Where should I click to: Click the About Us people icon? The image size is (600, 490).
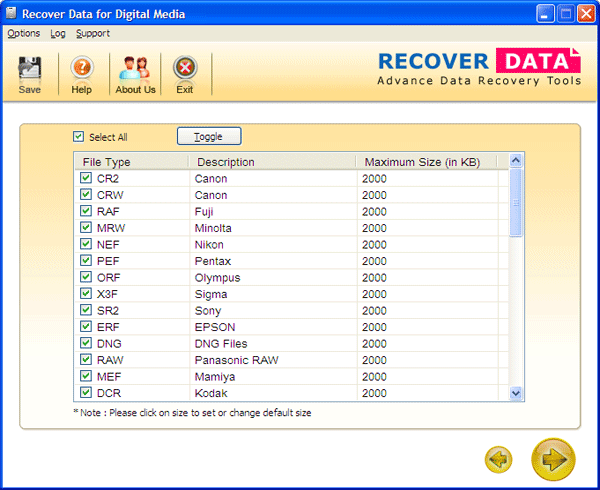coord(135,69)
